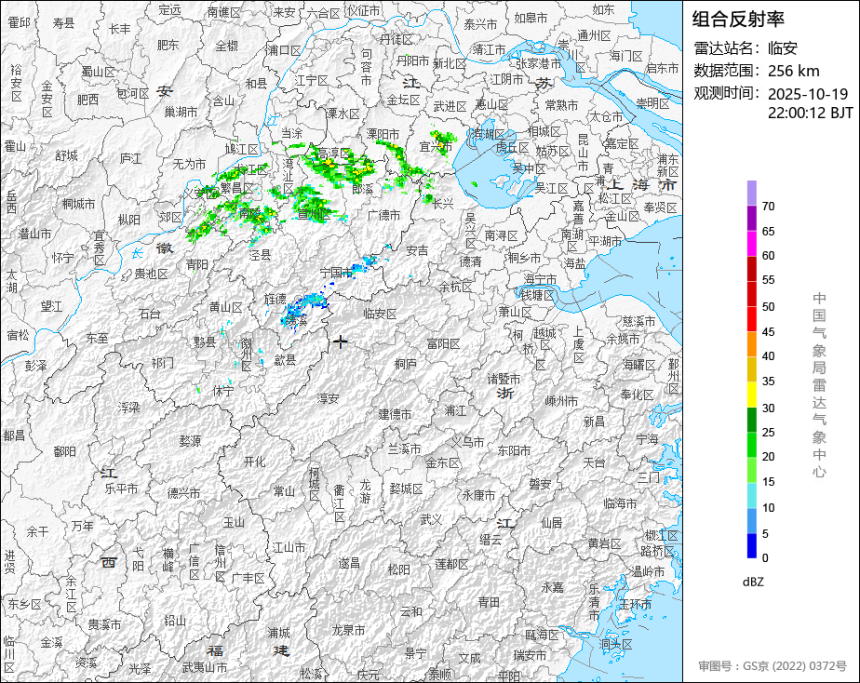
Task: Click the 江山市 map label
Action: pos(289,547)
